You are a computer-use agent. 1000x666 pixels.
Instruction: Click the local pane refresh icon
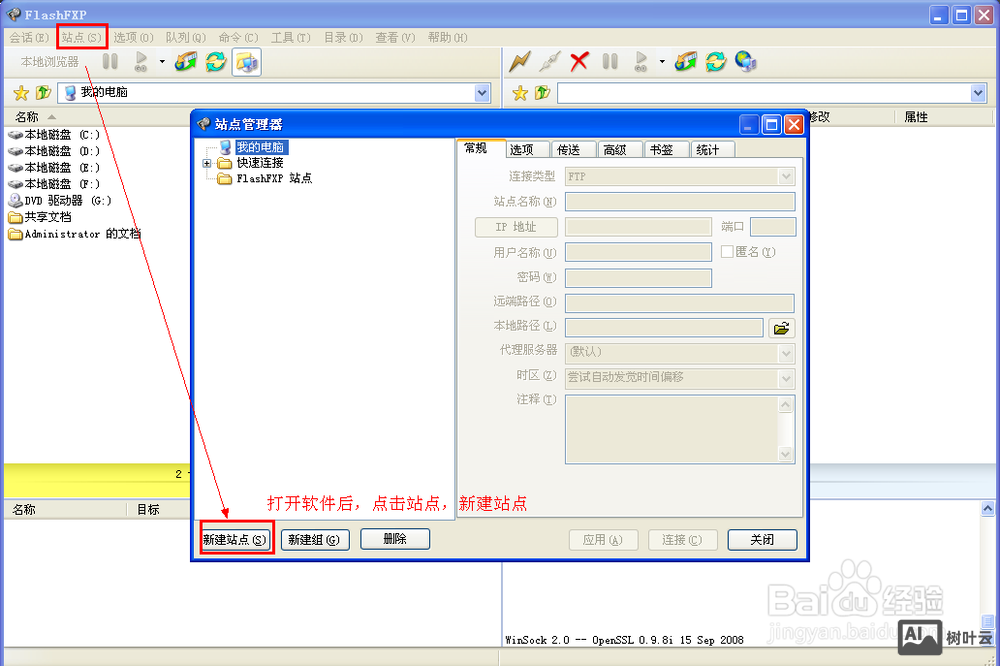pyautogui.click(x=216, y=62)
